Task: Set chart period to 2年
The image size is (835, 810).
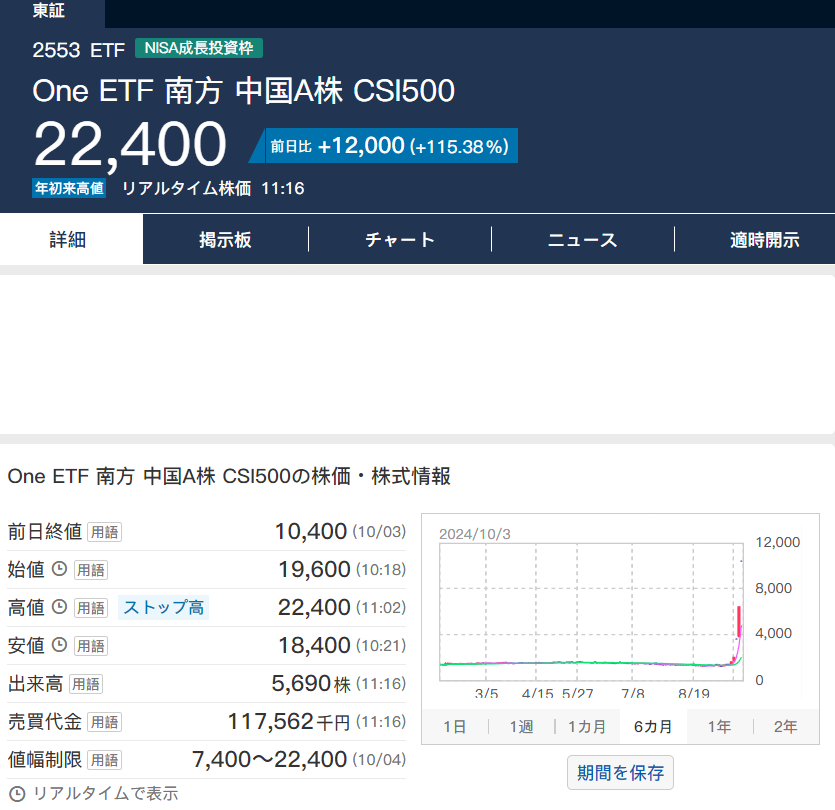Action: pyautogui.click(x=785, y=726)
